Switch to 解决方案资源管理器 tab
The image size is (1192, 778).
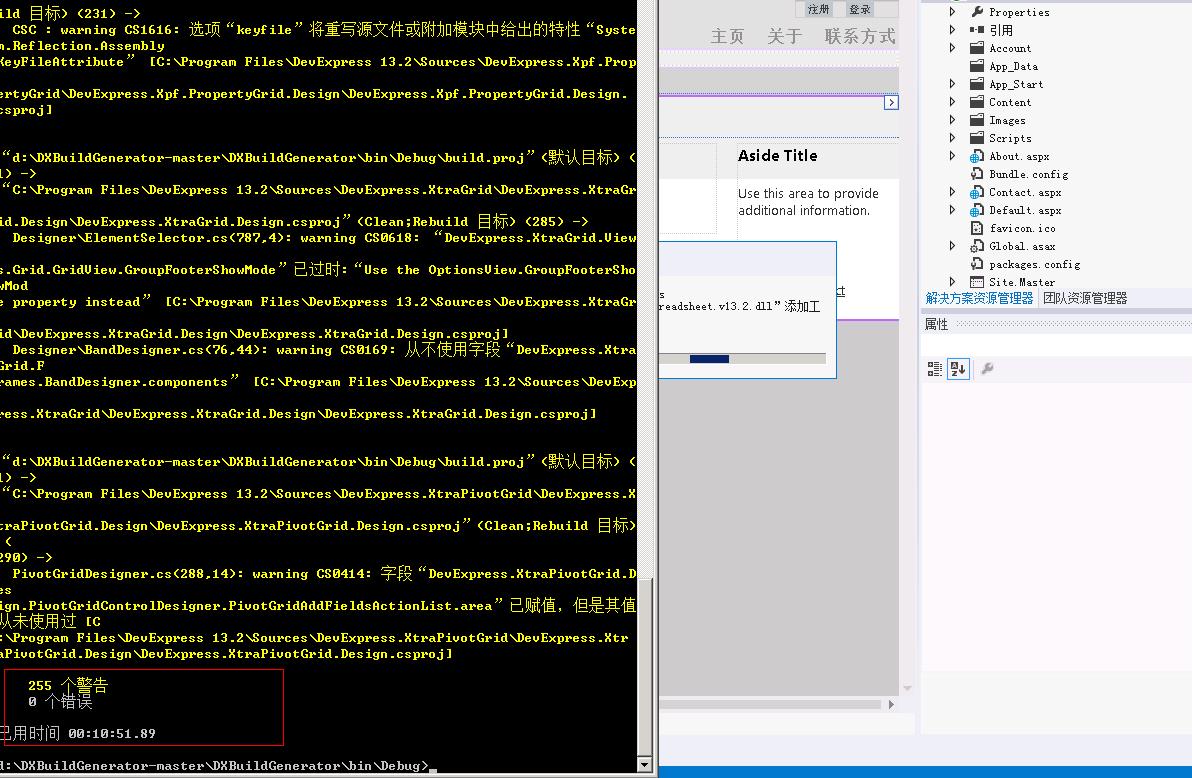click(979, 298)
